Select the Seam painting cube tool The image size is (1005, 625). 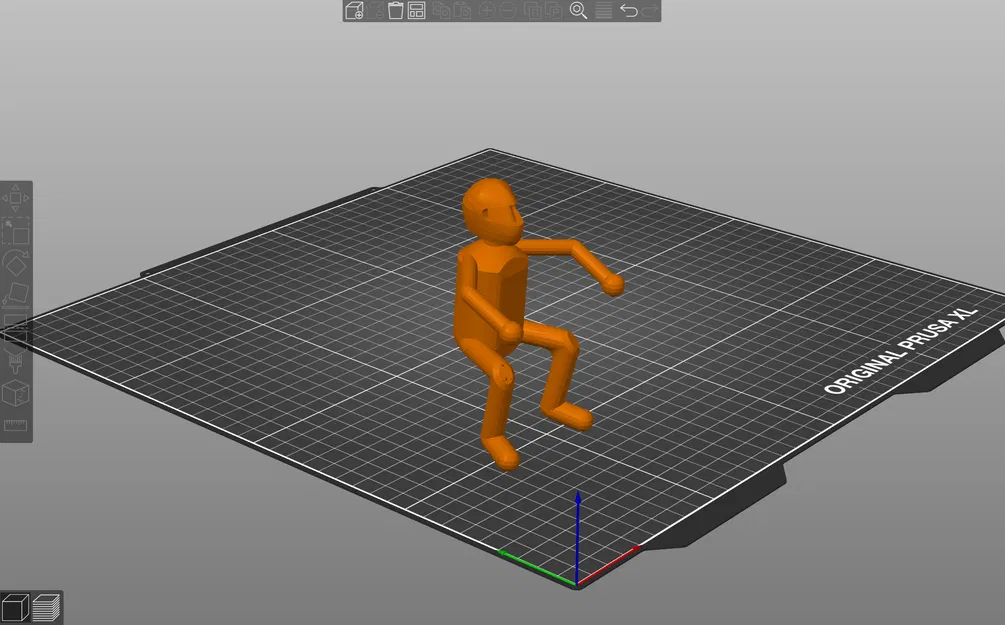point(16,393)
